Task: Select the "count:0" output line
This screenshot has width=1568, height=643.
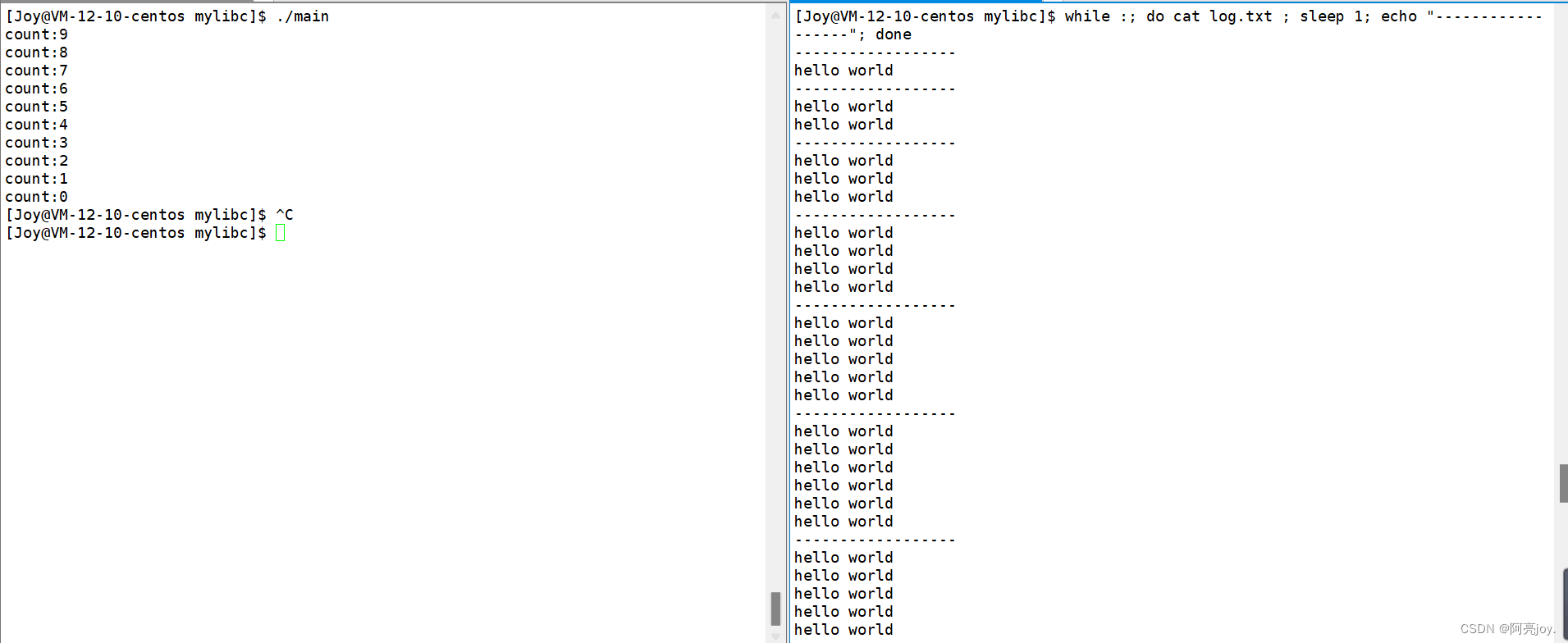Action: (37, 197)
